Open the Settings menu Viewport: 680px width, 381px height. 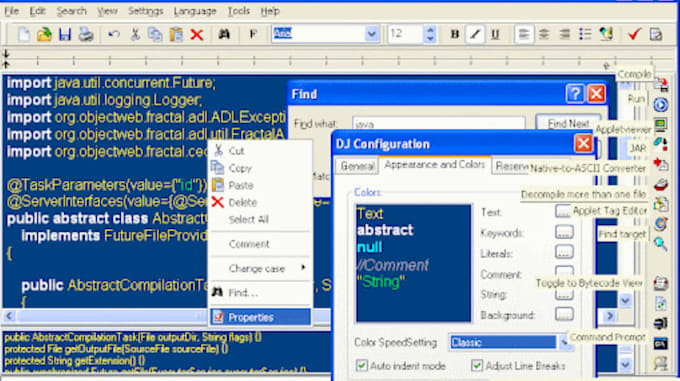tap(145, 11)
